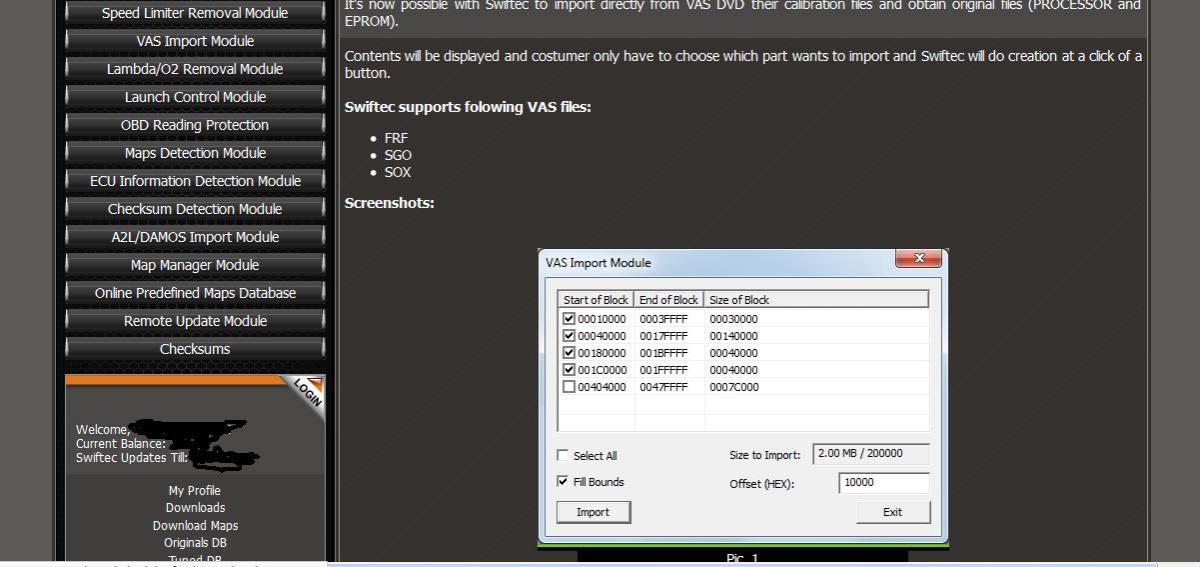This screenshot has width=1200, height=567.
Task: Check block starting at 00404000
Action: 569,387
